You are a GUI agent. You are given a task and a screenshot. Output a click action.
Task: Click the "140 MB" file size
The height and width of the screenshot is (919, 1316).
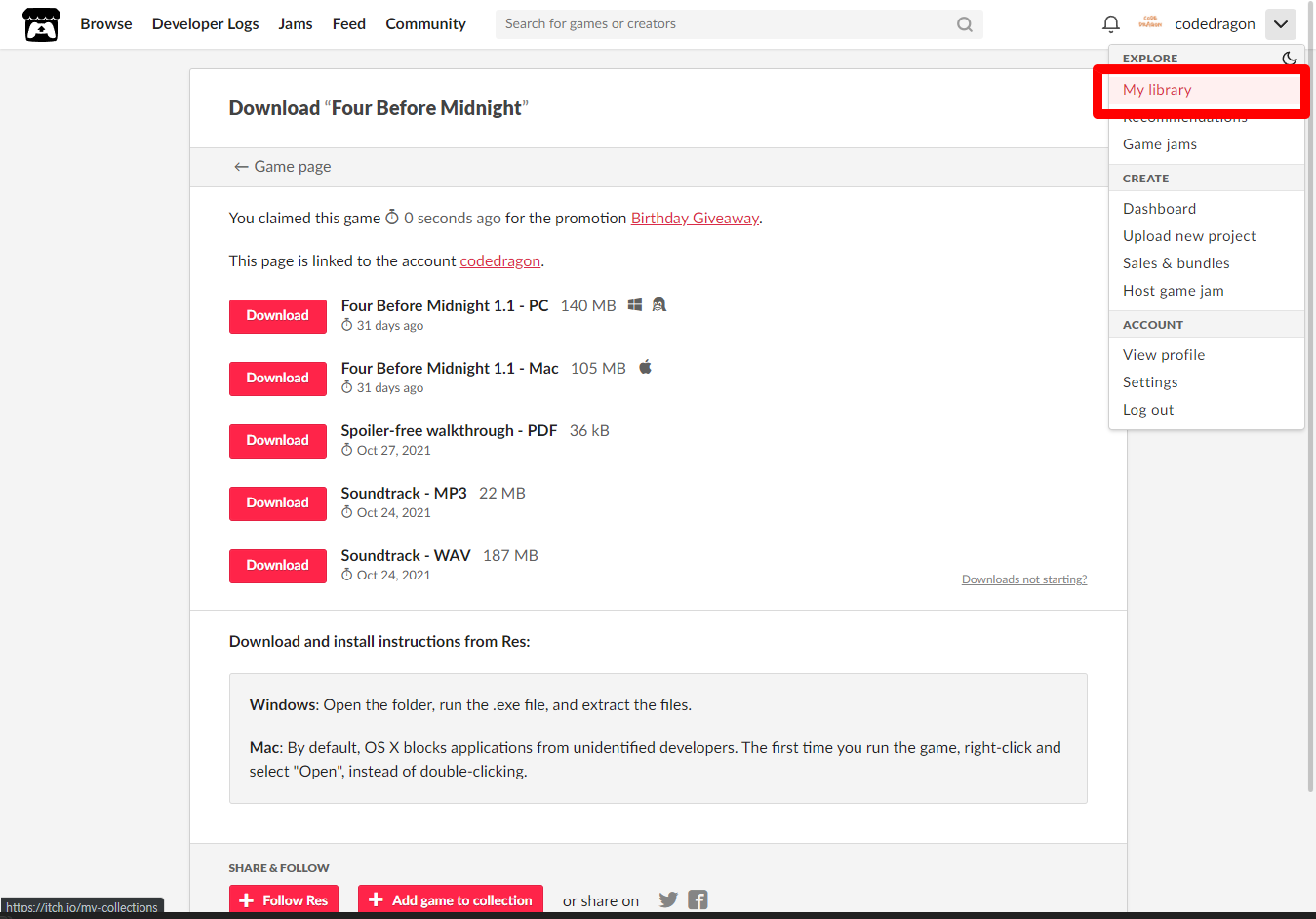point(588,306)
